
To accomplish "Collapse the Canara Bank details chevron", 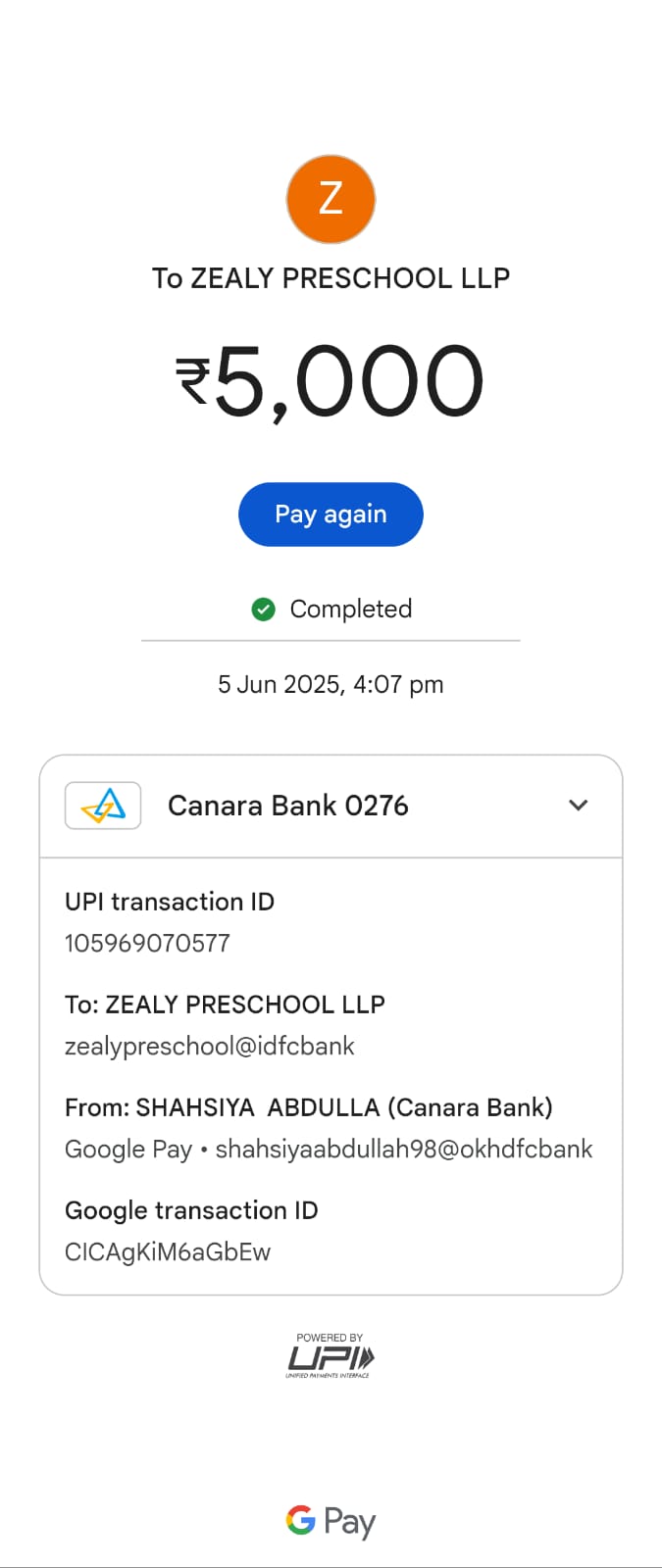I will click(x=579, y=806).
